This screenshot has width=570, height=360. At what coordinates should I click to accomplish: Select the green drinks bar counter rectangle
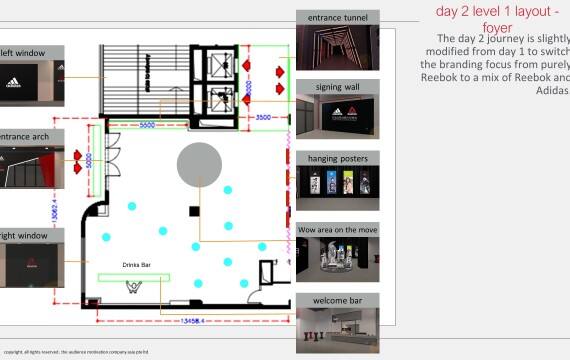tap(134, 278)
